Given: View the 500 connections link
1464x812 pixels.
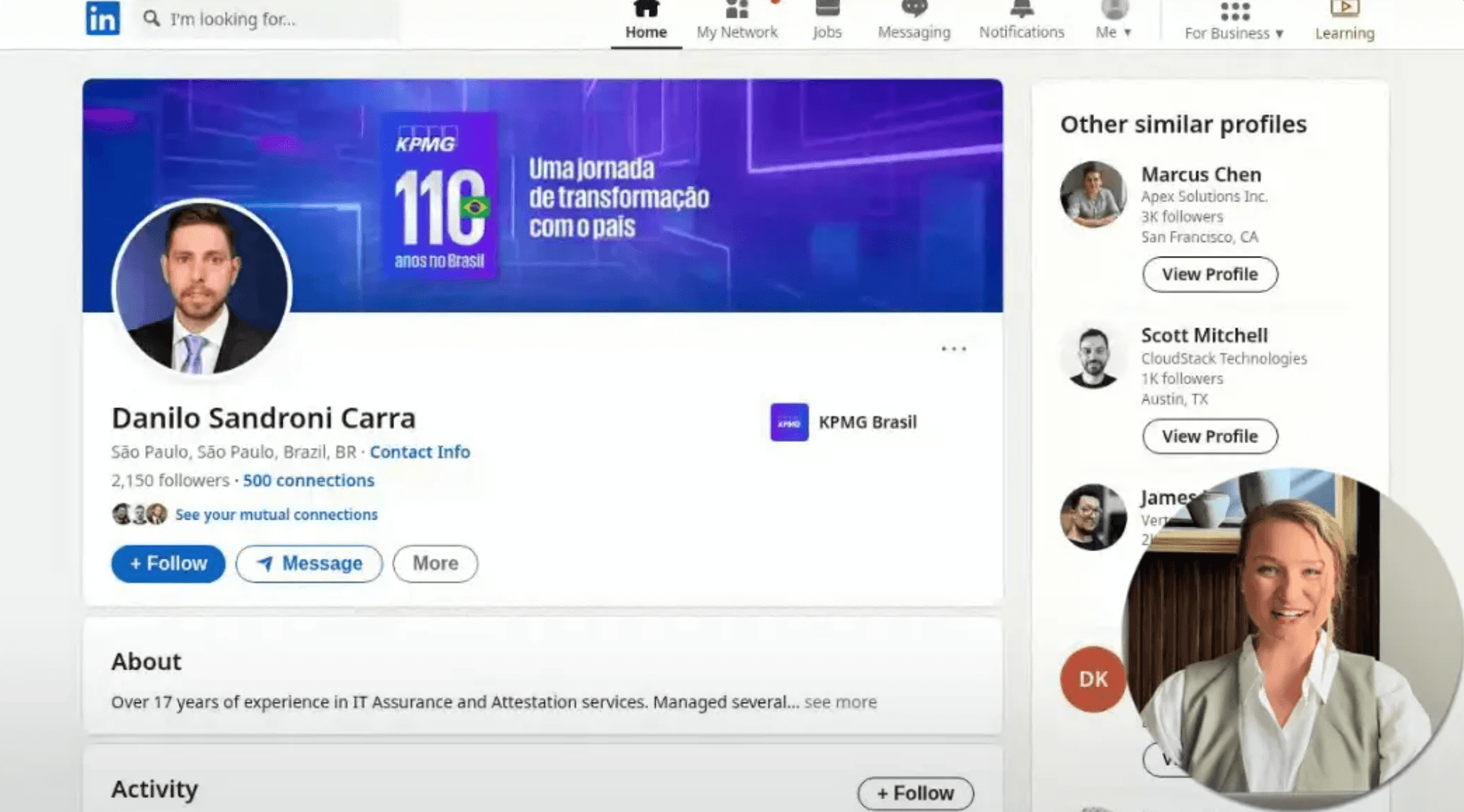Looking at the screenshot, I should pyautogui.click(x=308, y=480).
